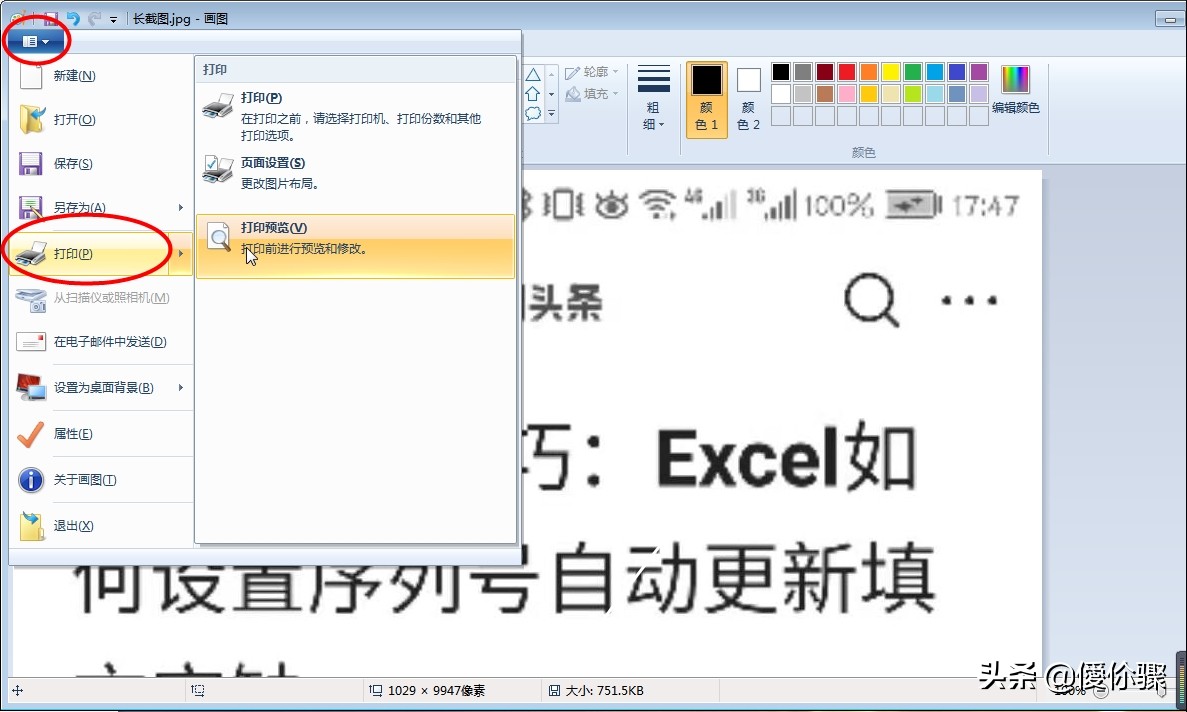
Task: Open 属性(E) with the checkmark icon
Action: (101, 434)
